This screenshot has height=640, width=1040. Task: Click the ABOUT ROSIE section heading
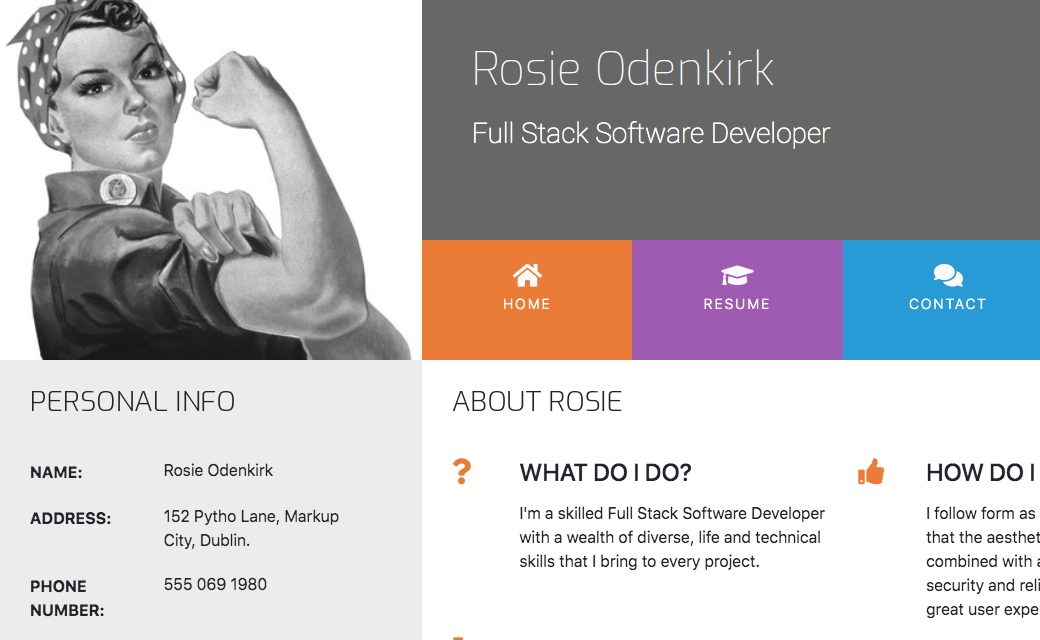(x=538, y=402)
